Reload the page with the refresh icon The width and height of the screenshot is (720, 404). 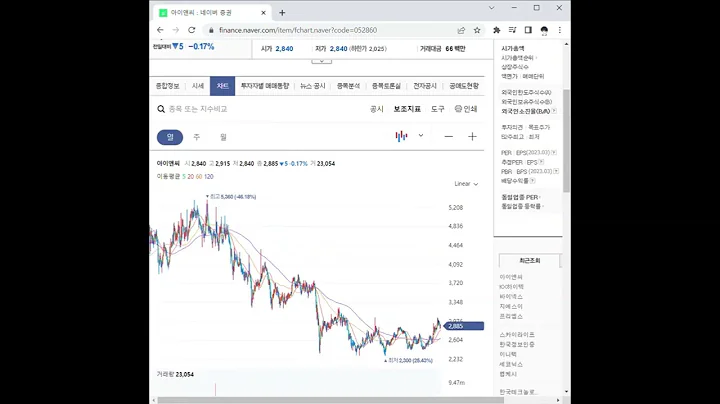[x=191, y=30]
